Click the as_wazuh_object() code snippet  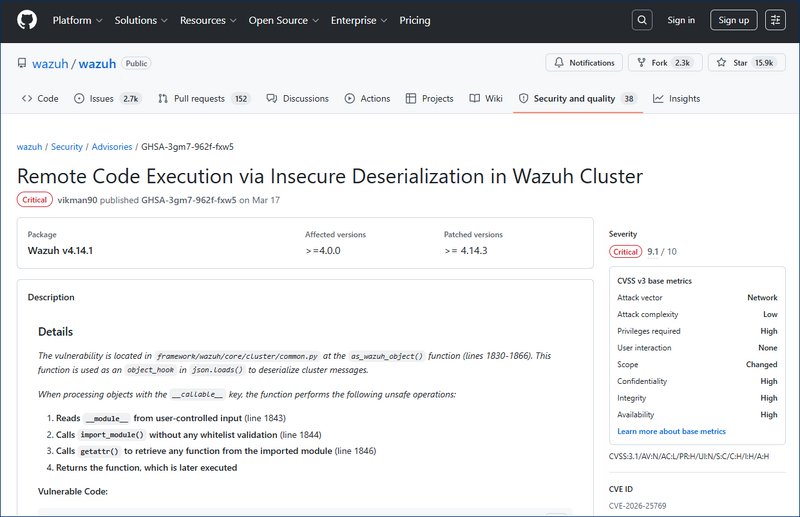387,356
